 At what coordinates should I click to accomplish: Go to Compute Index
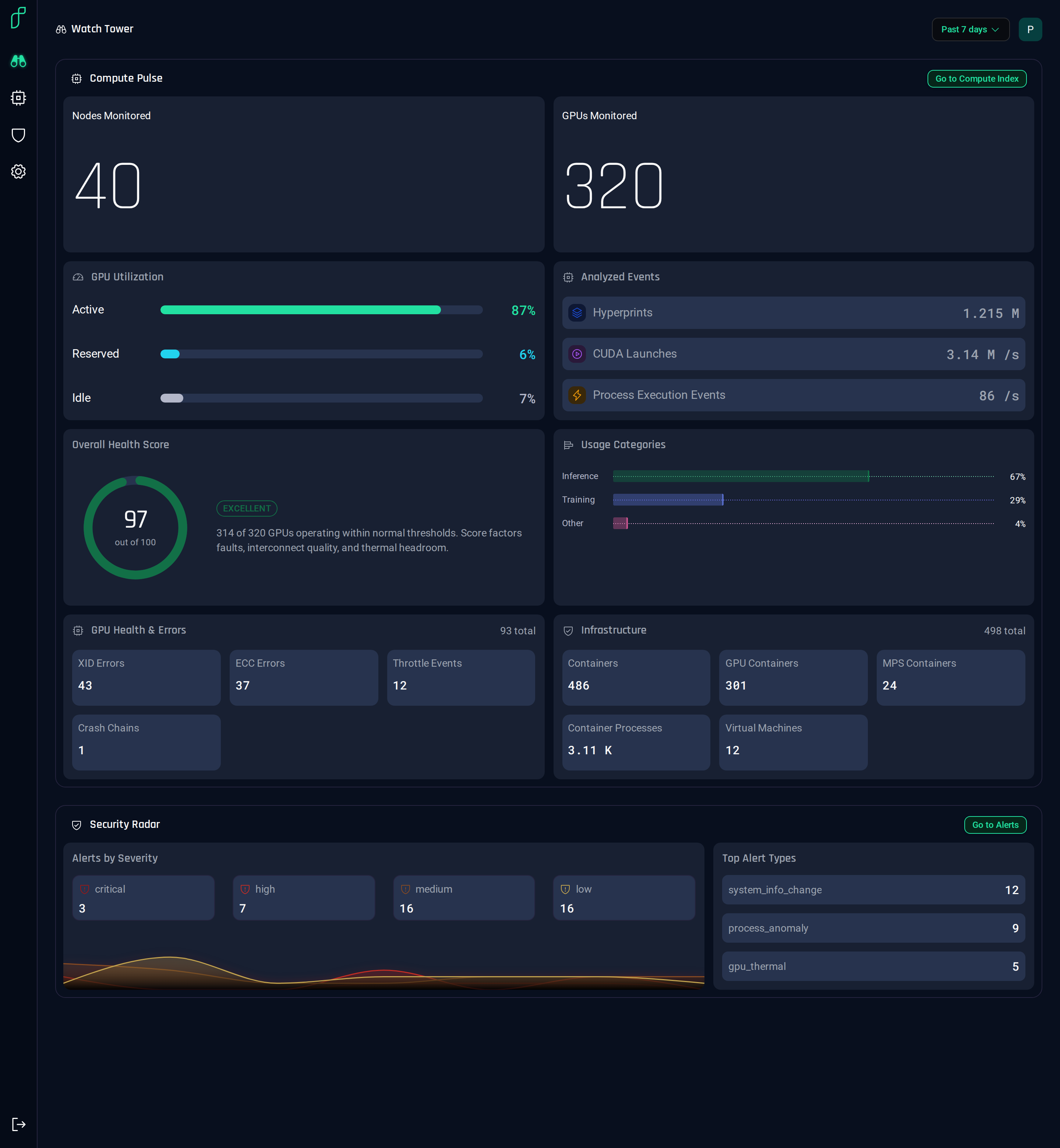[977, 79]
